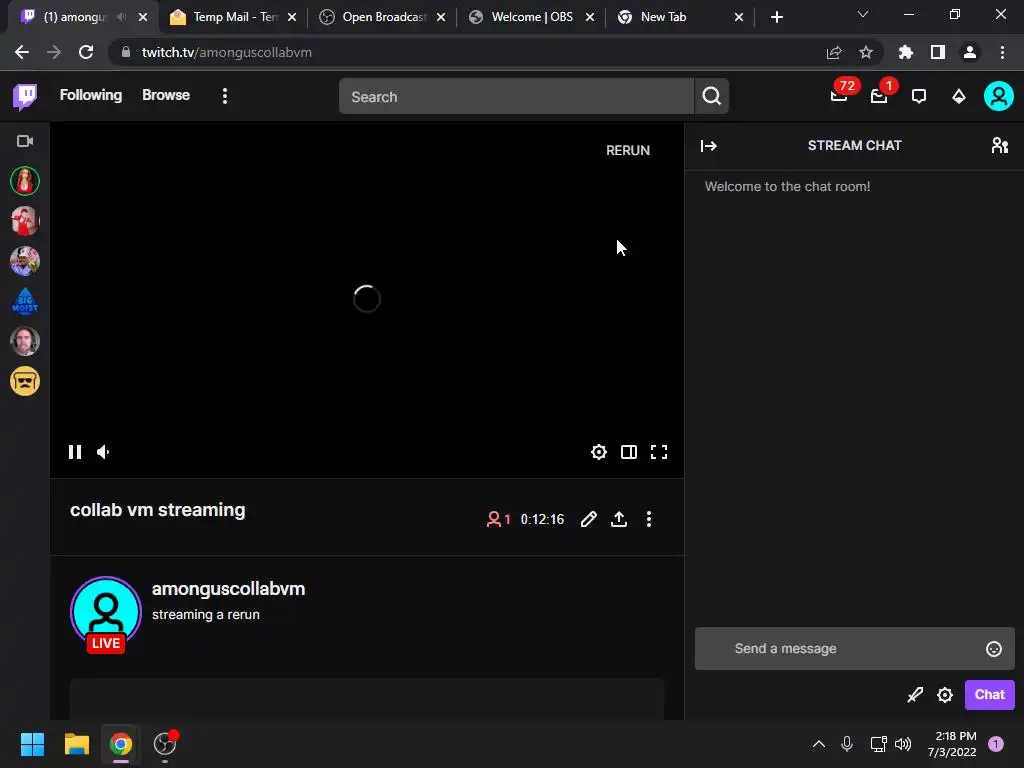Click the followed channels camera icon in sidebar
This screenshot has width=1024, height=768.
pos(25,141)
